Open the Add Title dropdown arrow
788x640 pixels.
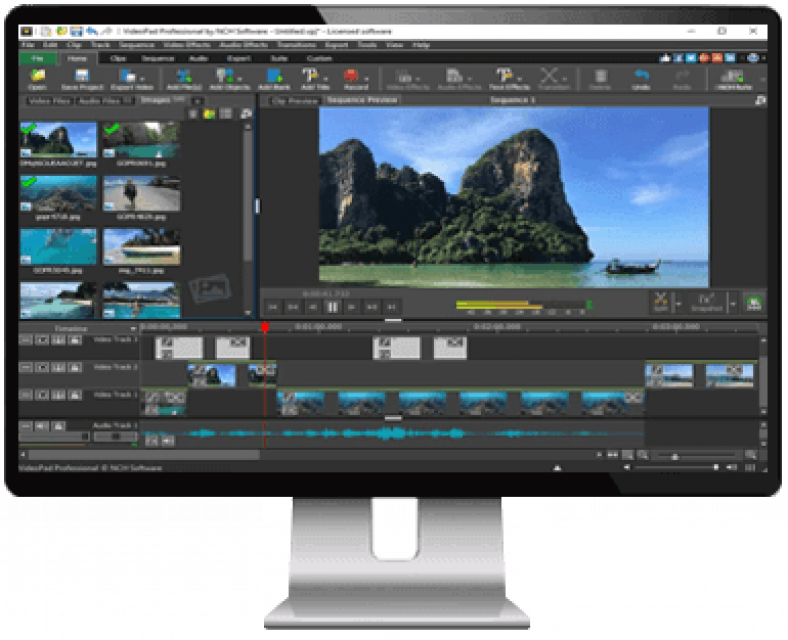coord(326,79)
